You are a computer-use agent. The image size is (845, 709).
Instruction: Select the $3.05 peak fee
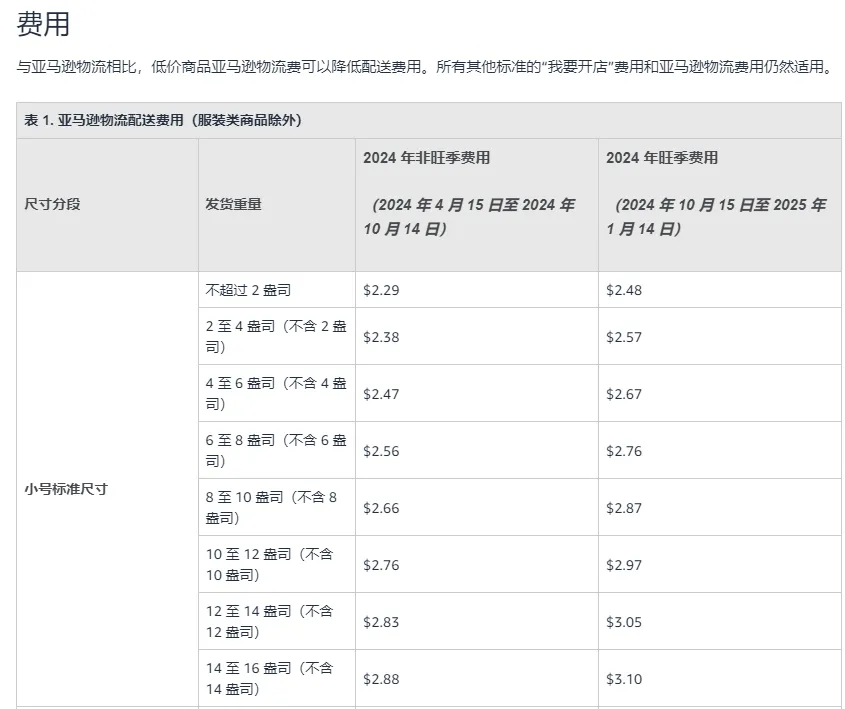coord(624,622)
